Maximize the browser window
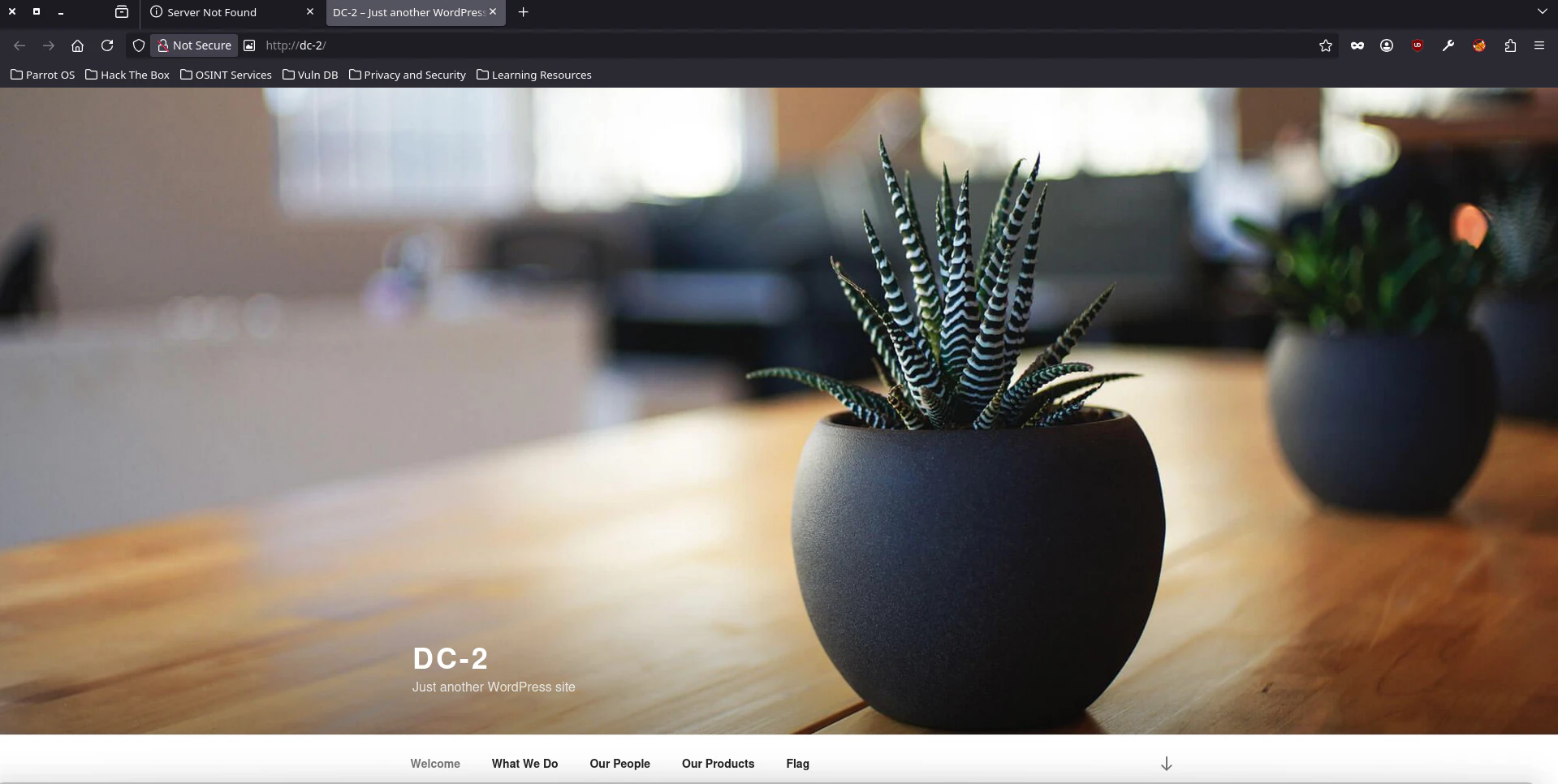 pyautogui.click(x=37, y=12)
